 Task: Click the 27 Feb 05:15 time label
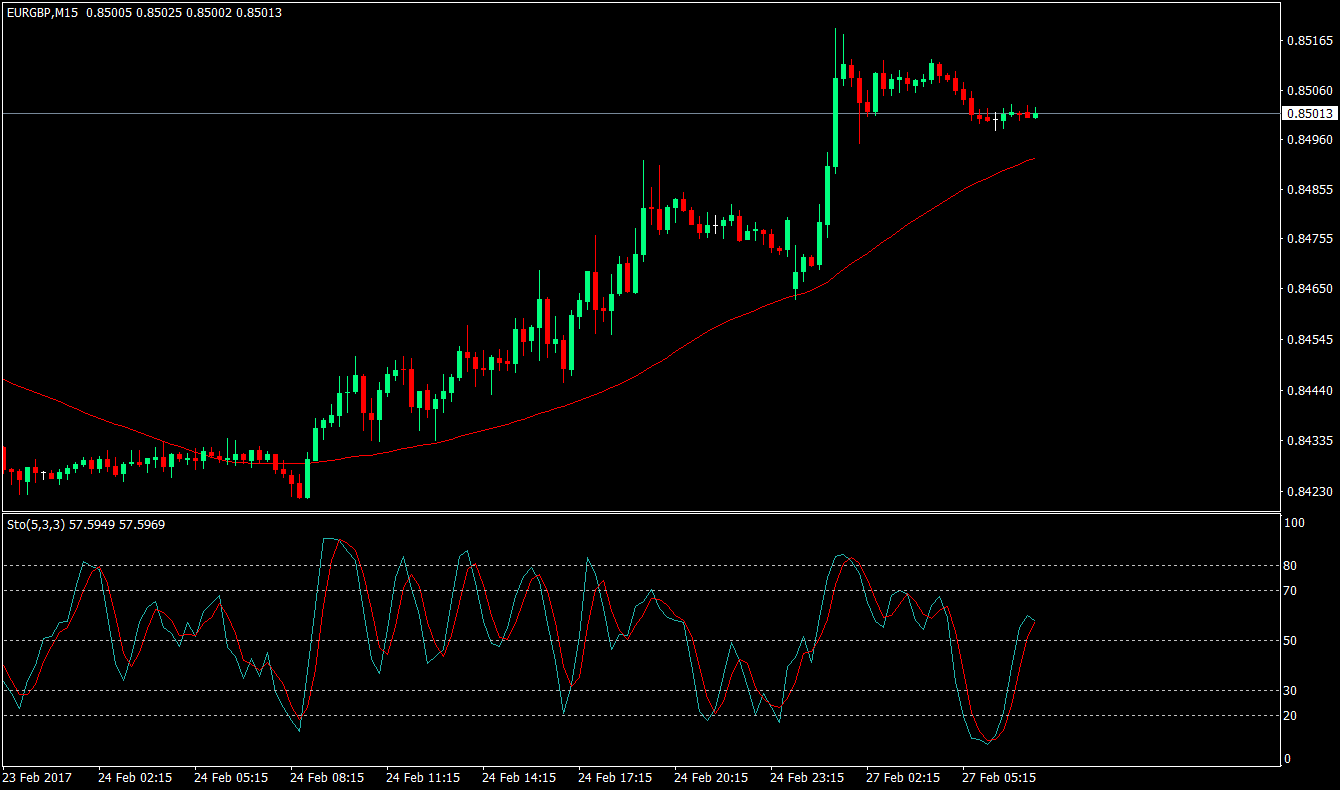click(x=997, y=777)
